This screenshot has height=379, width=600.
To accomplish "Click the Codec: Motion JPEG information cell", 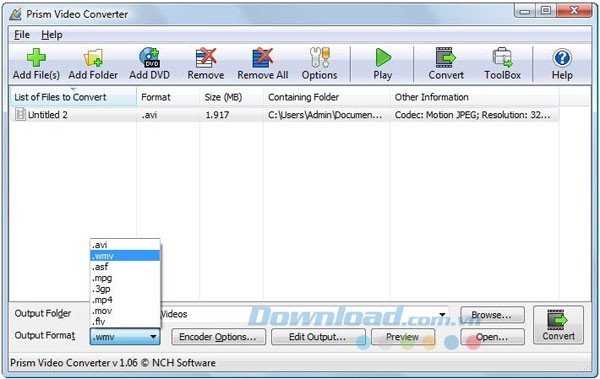I will (x=473, y=114).
